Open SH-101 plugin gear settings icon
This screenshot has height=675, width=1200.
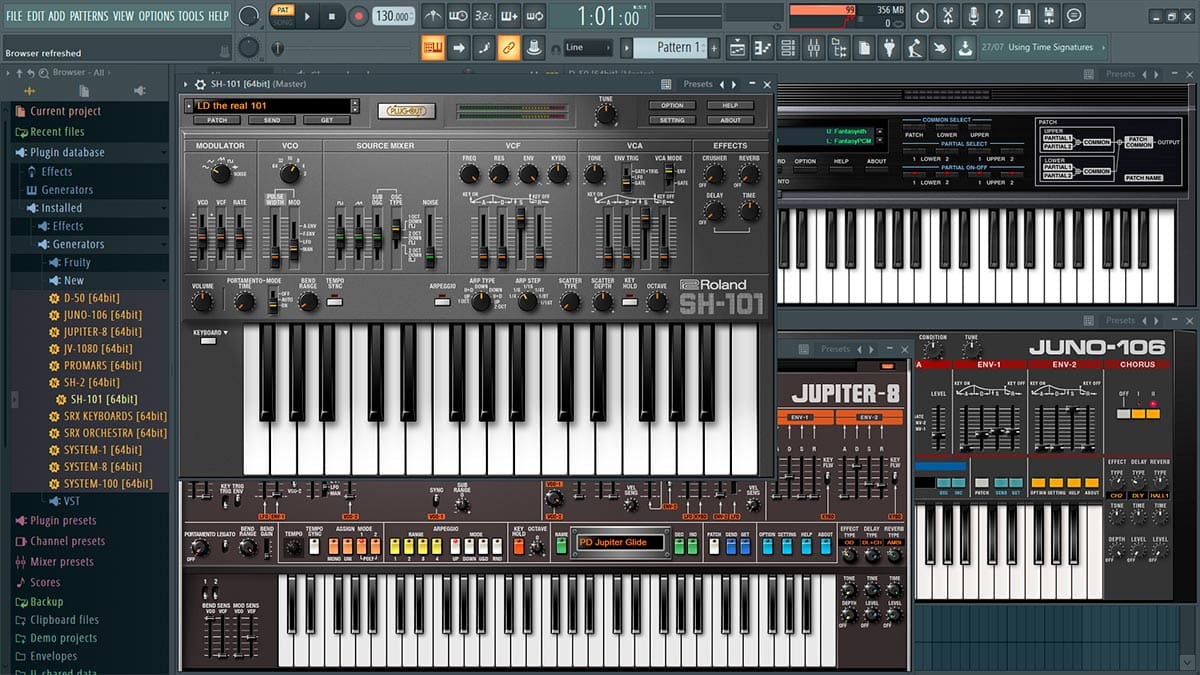click(200, 84)
